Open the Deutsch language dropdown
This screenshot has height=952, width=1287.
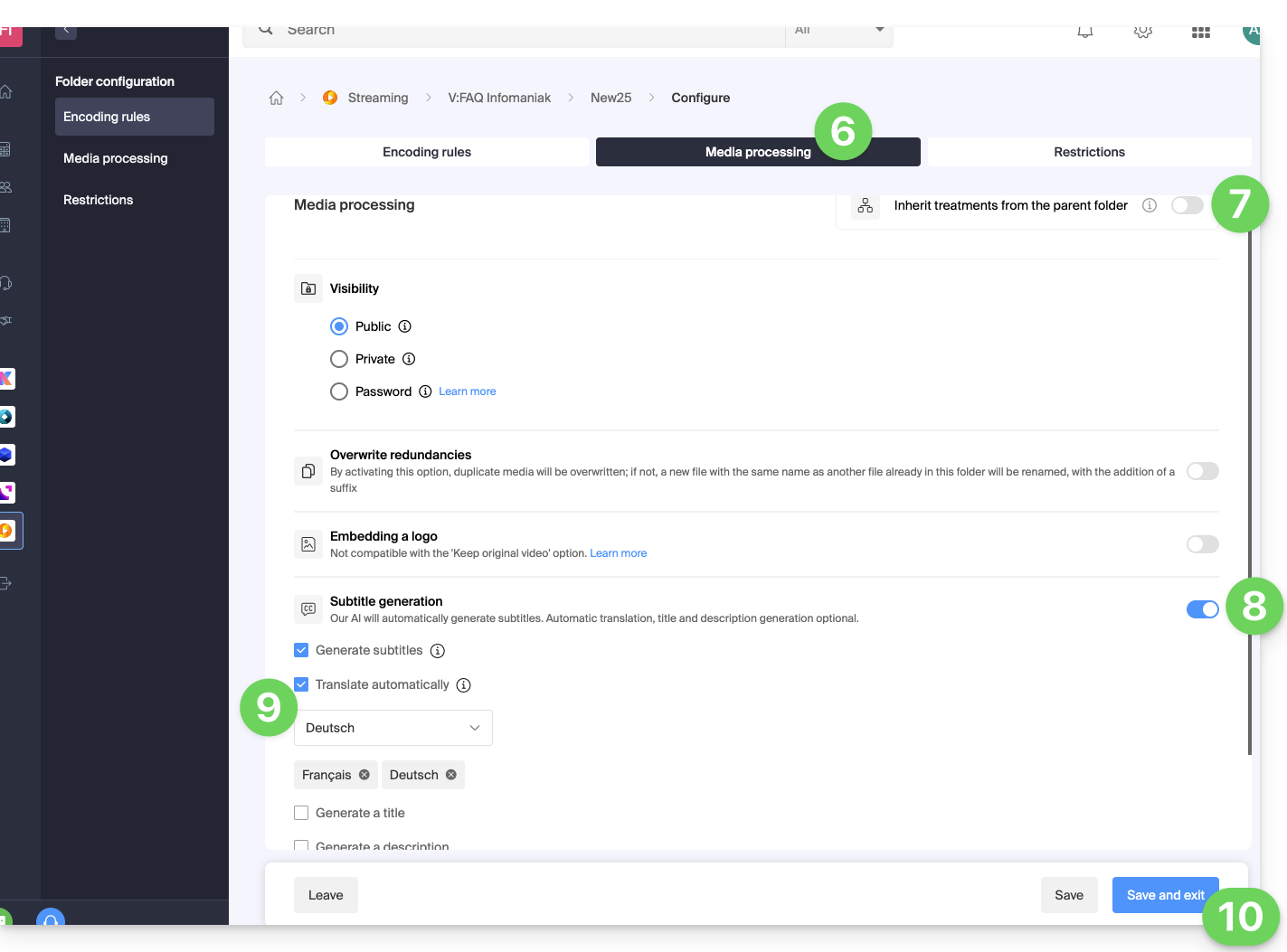click(x=393, y=728)
